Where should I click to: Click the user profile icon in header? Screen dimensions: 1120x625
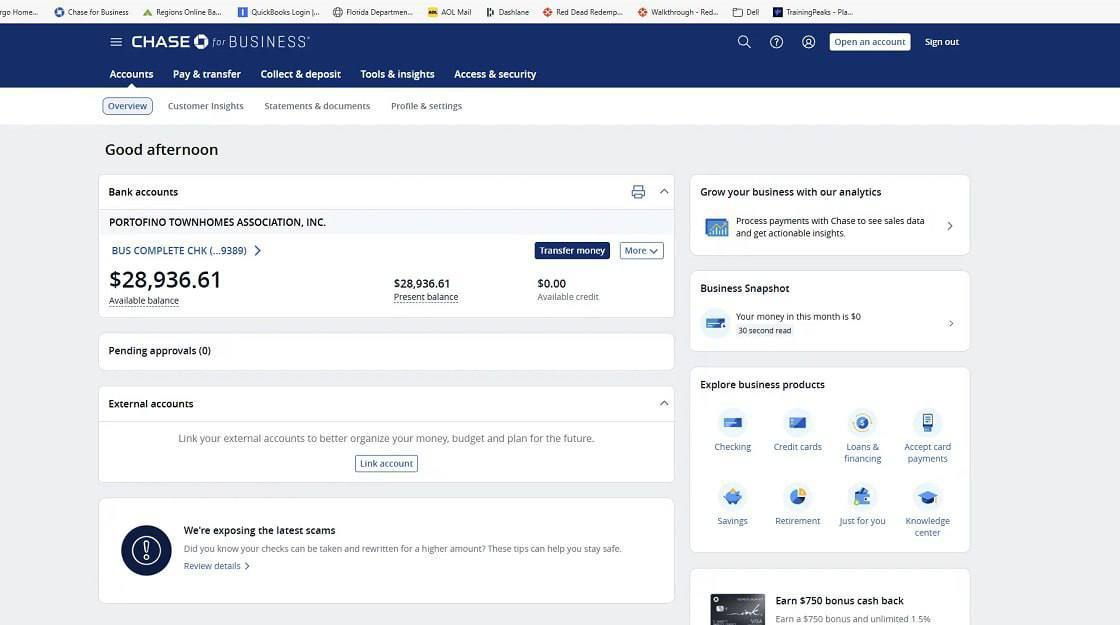(808, 42)
